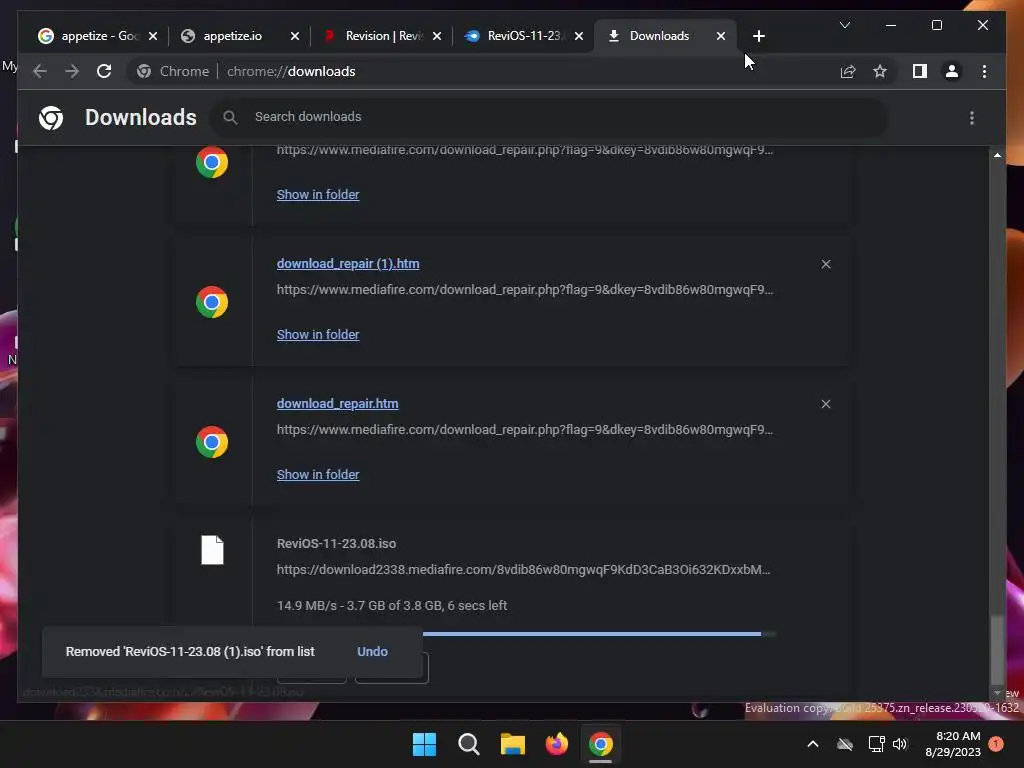Viewport: 1024px width, 768px height.
Task: Remove download_repair.htm from the list
Action: pyautogui.click(x=825, y=404)
